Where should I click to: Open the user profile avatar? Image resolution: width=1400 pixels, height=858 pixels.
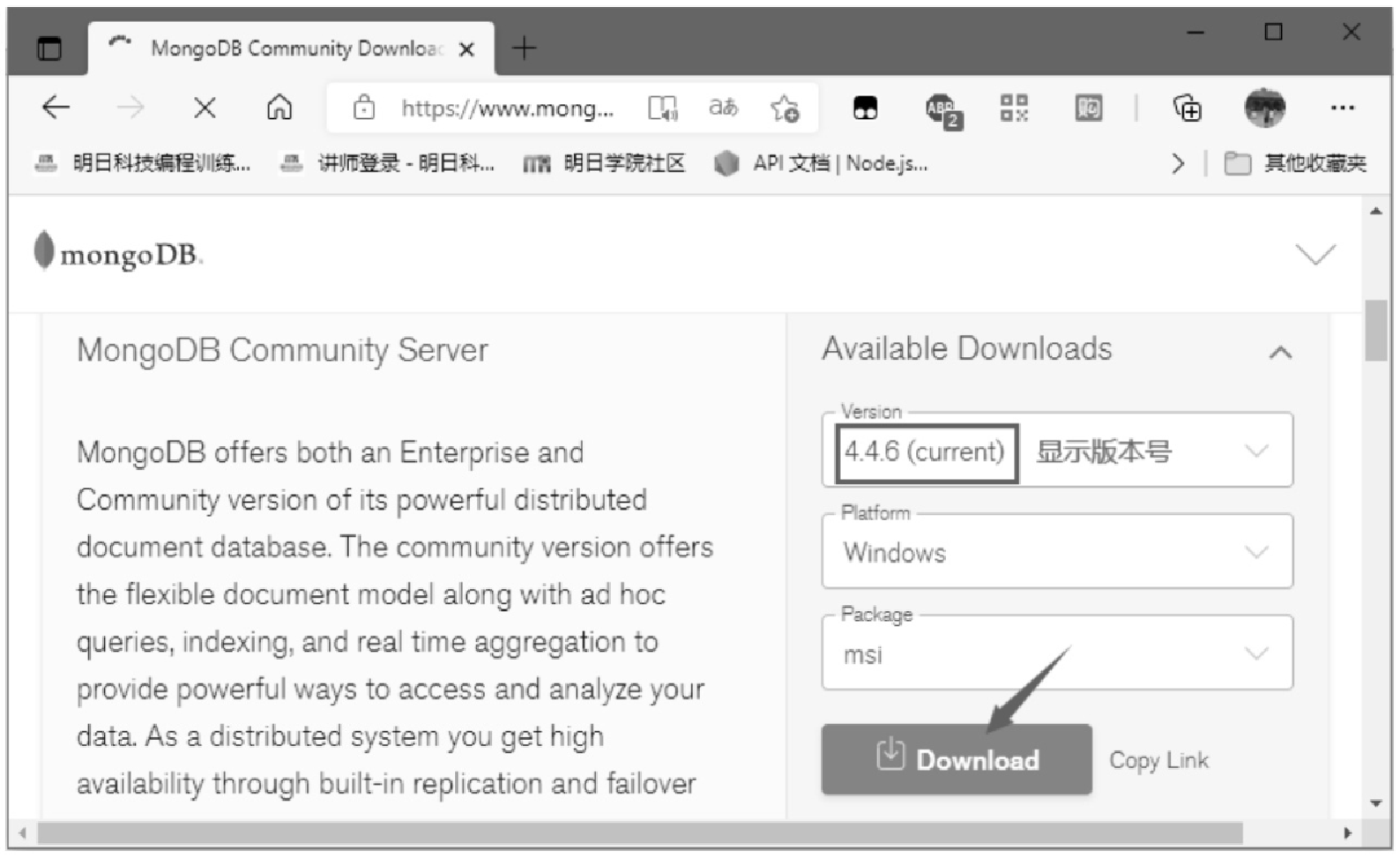(x=1265, y=108)
